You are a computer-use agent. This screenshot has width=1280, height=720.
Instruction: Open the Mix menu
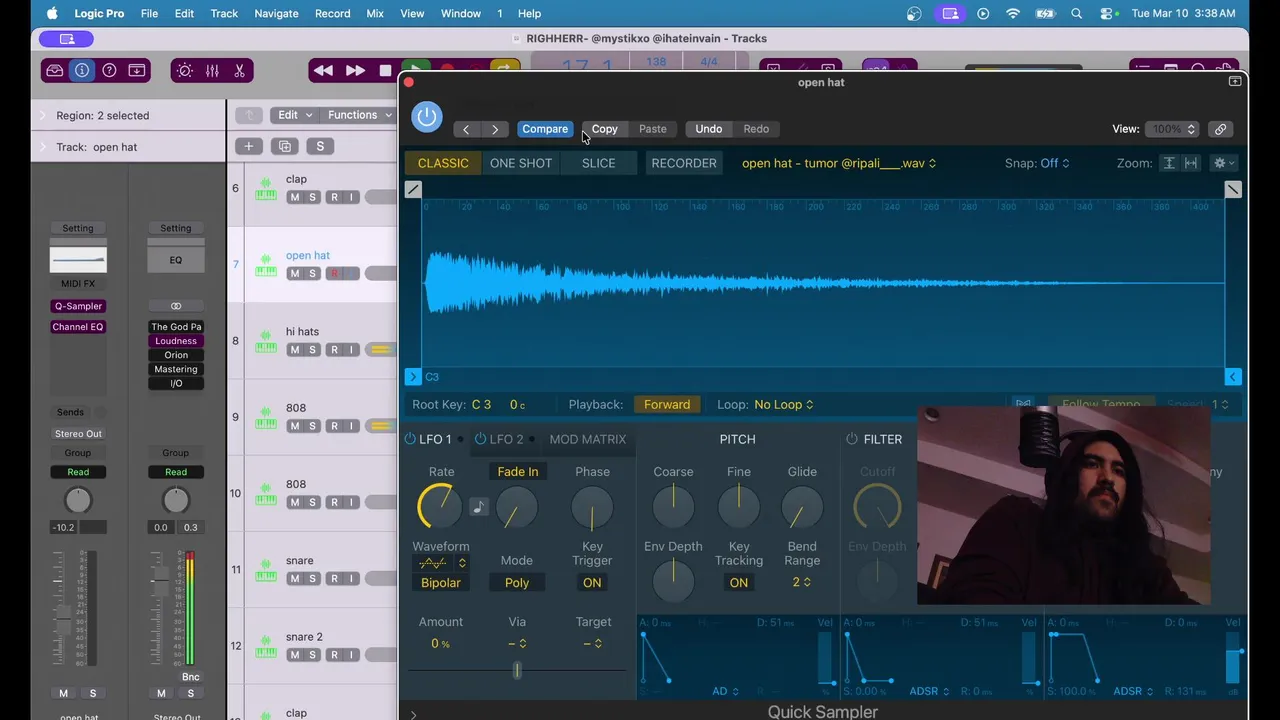pos(375,14)
